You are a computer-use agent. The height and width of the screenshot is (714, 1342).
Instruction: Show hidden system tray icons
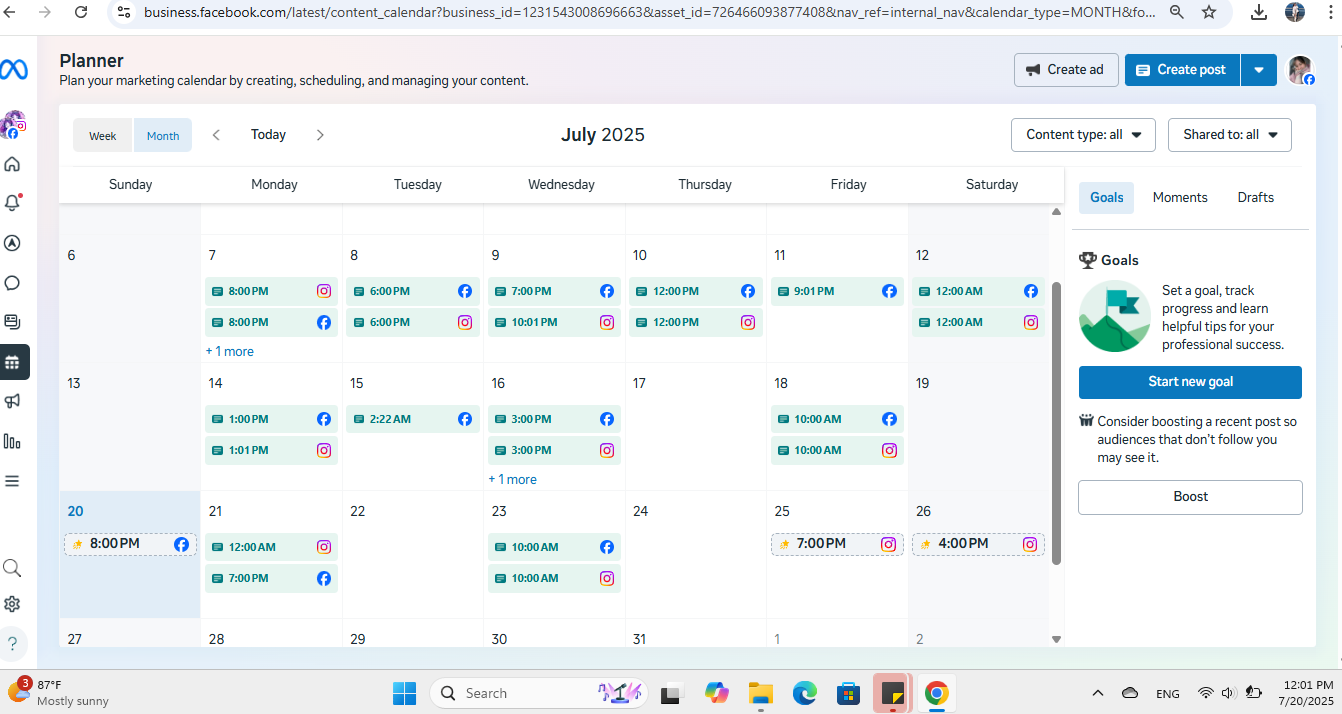tap(1098, 693)
